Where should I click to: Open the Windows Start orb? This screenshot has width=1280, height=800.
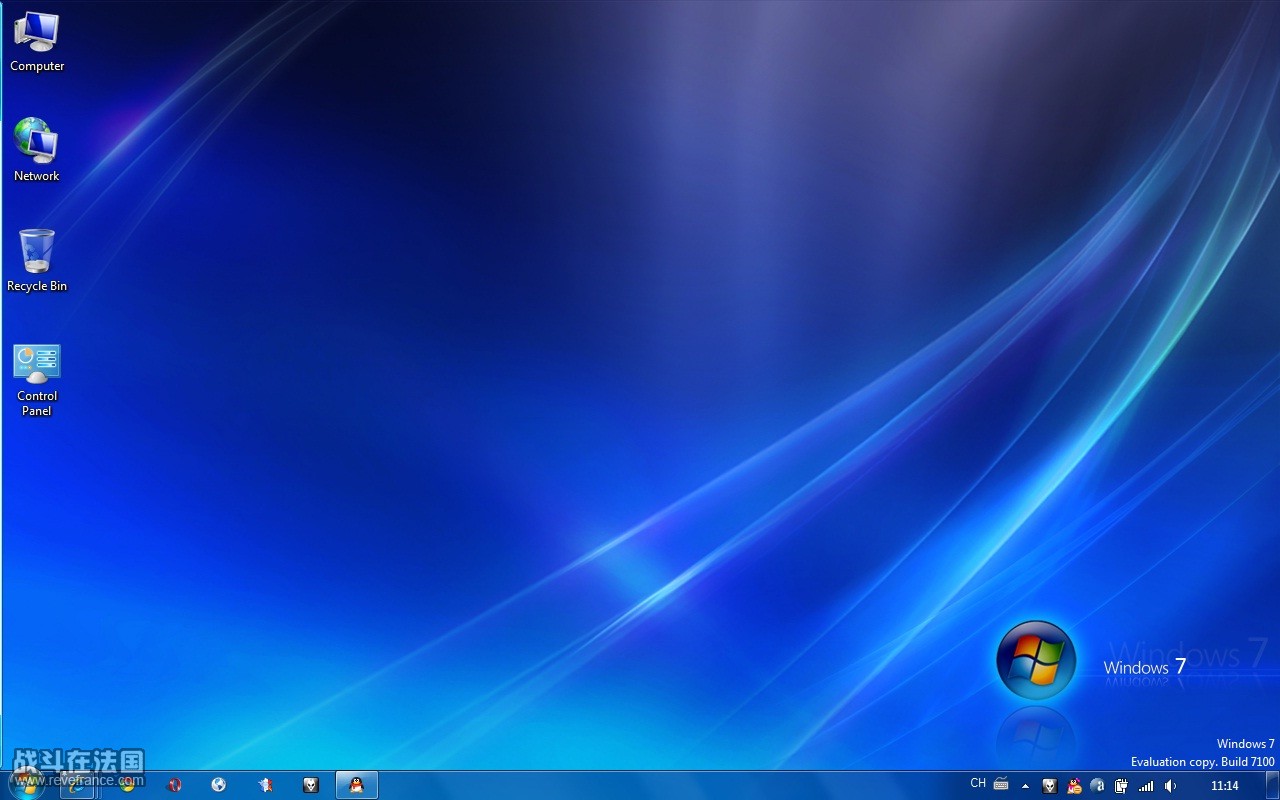27,785
